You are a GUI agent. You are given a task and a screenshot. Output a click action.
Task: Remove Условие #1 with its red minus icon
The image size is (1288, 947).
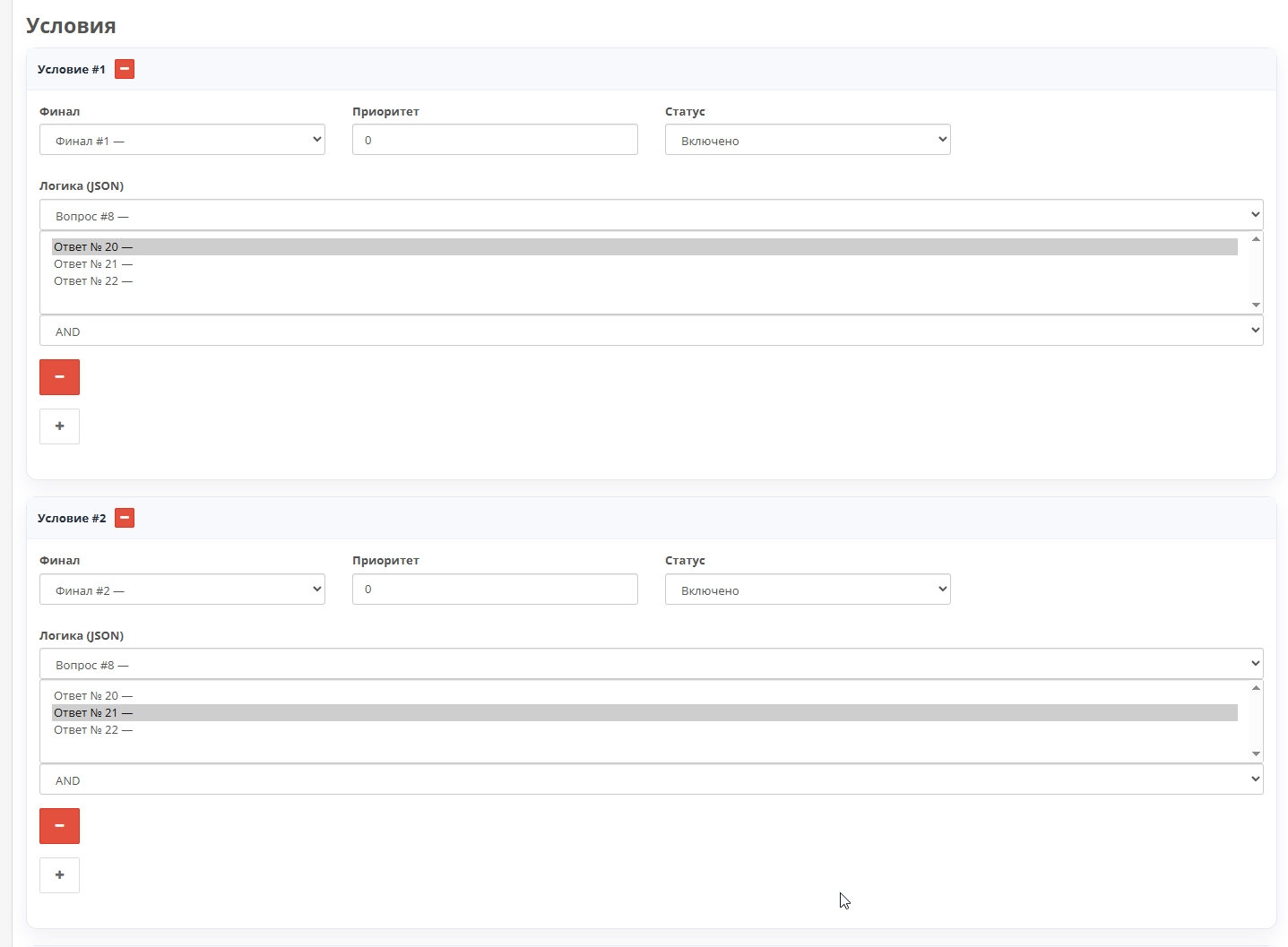coord(125,69)
